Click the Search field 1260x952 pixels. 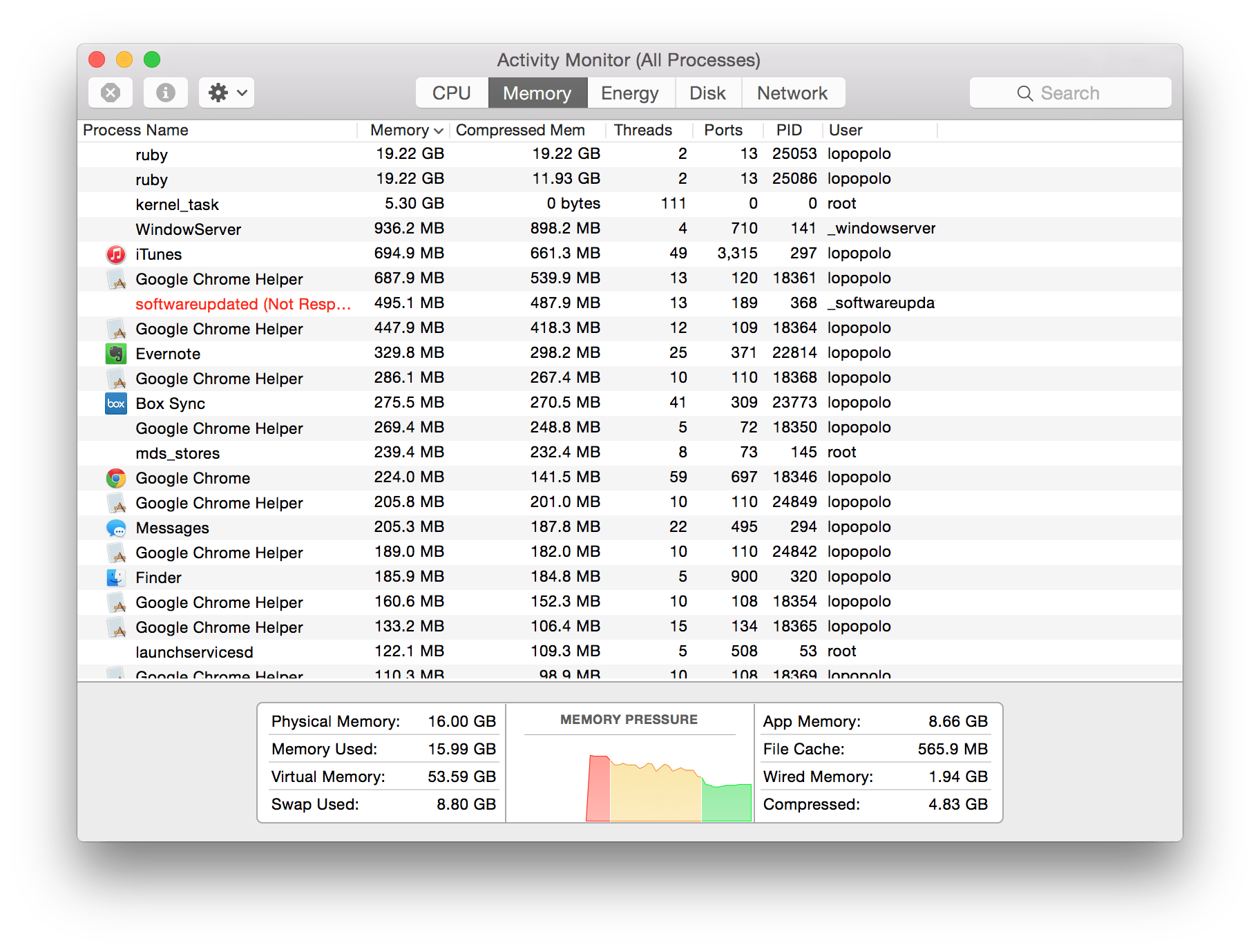click(1070, 93)
